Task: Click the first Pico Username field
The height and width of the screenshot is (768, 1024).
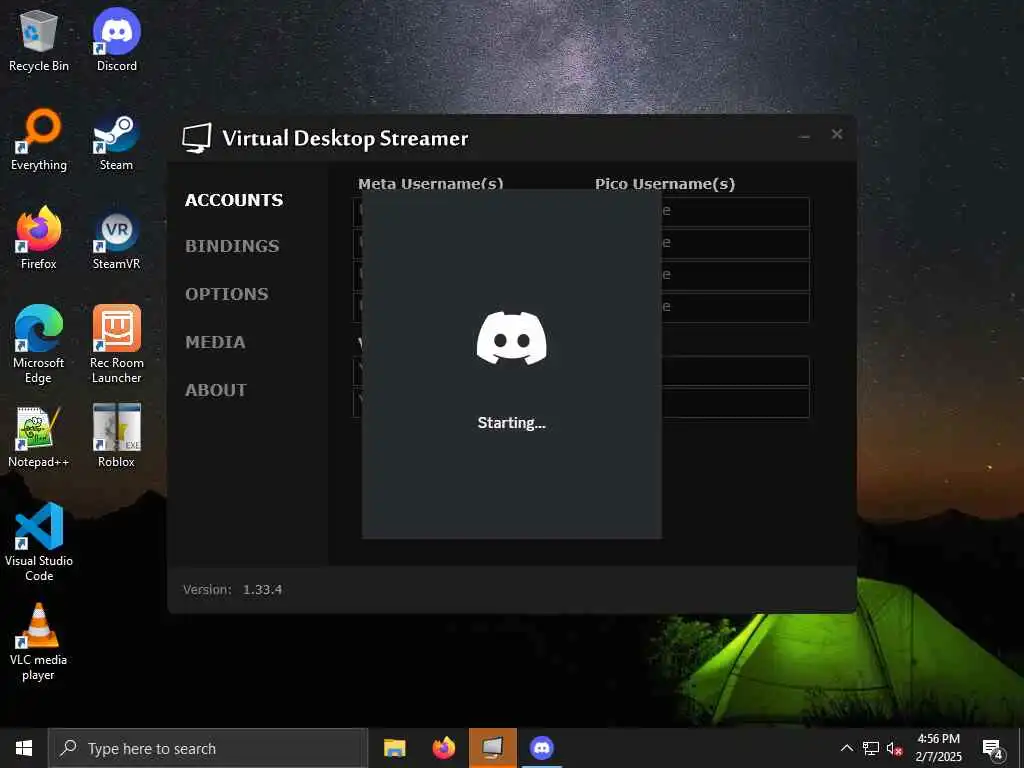Action: pyautogui.click(x=736, y=212)
